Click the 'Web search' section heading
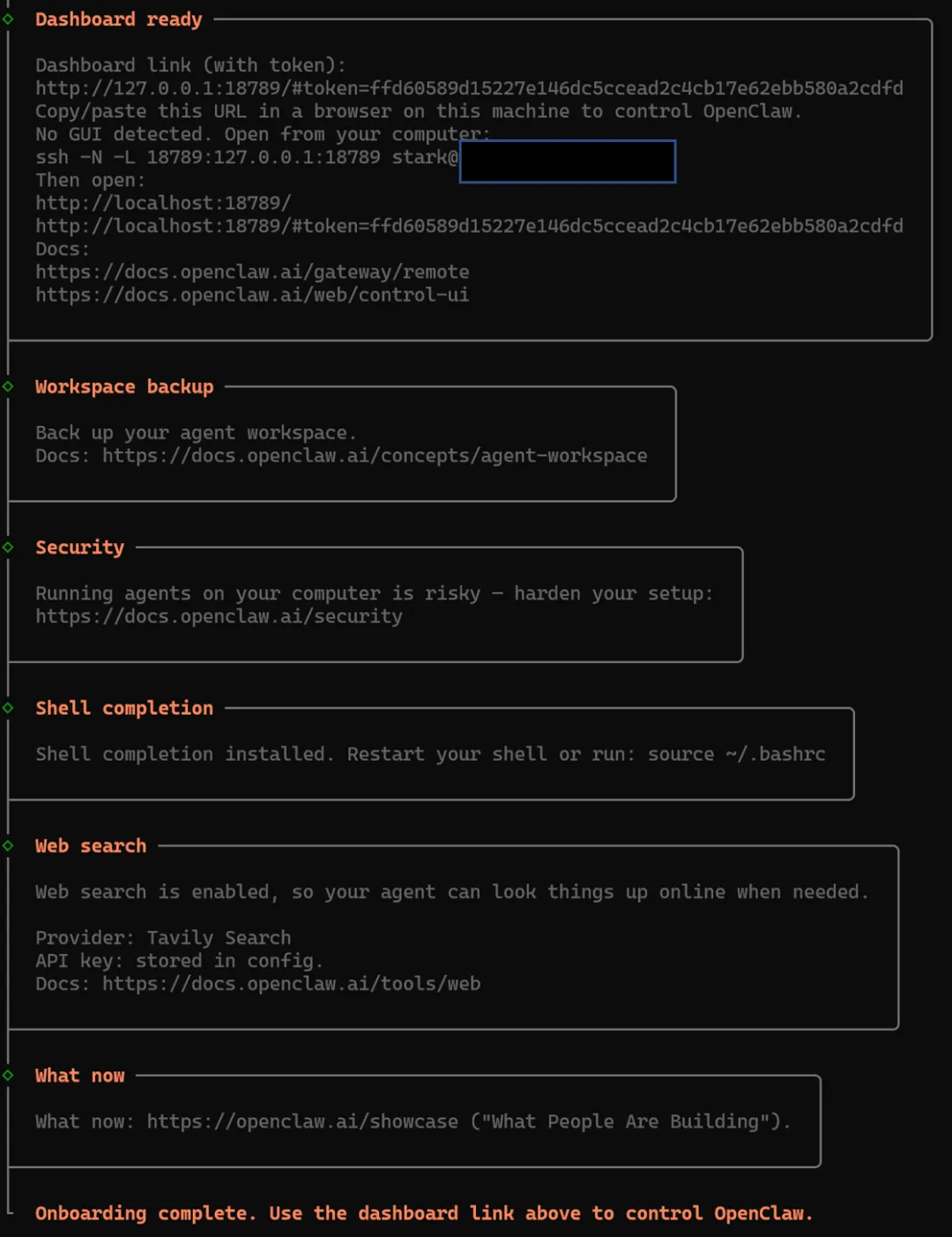 [91, 846]
